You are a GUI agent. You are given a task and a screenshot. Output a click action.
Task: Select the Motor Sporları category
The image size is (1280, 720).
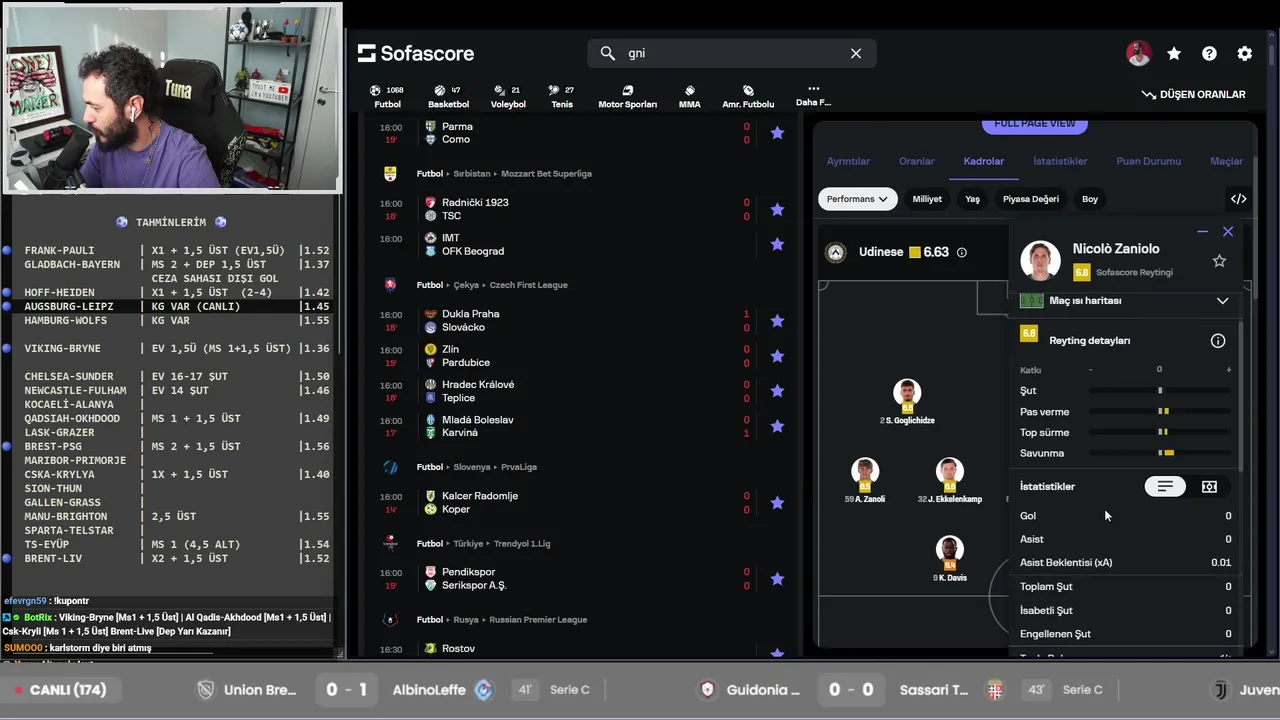[x=627, y=96]
